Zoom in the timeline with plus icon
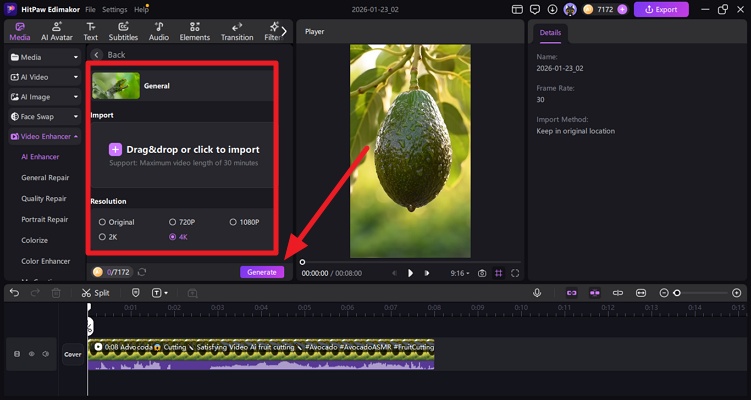The height and width of the screenshot is (400, 751). point(737,293)
